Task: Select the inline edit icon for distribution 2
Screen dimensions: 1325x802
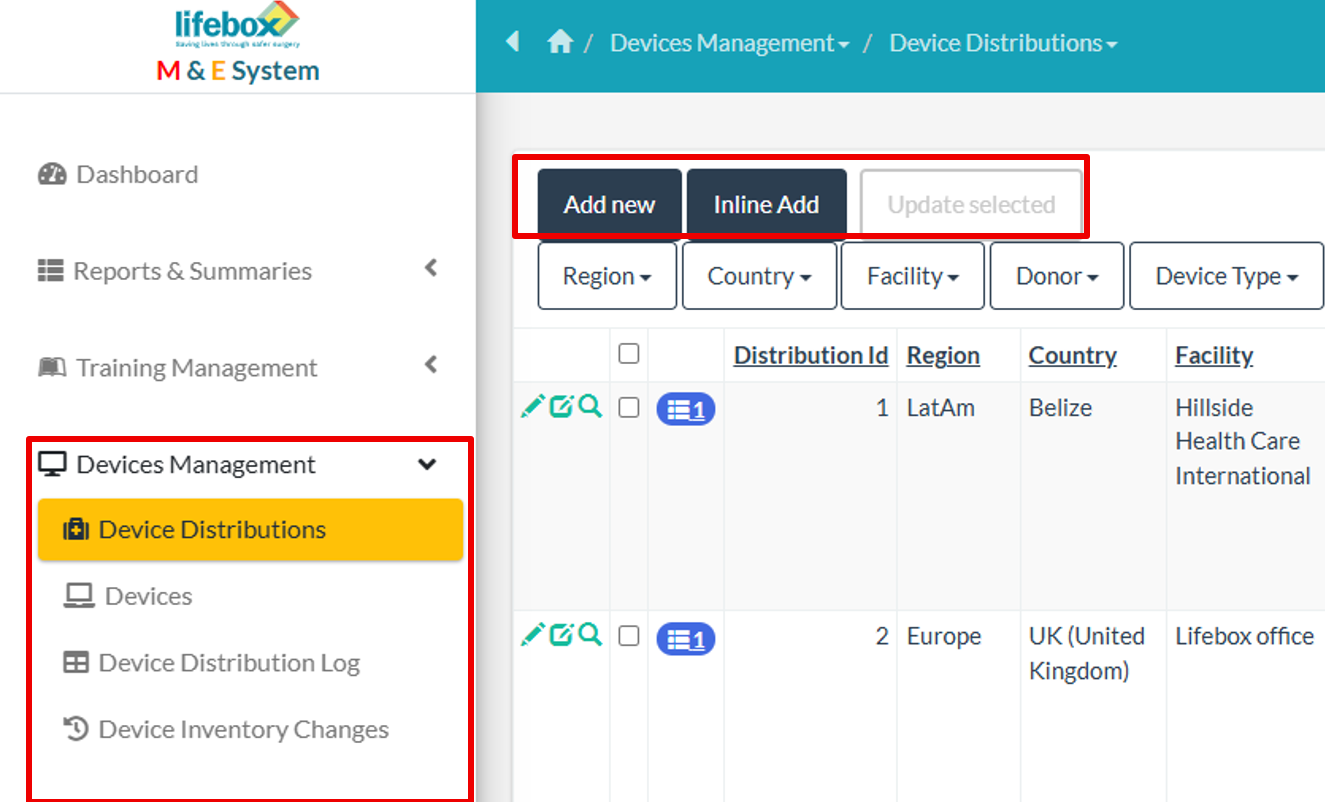Action: click(561, 635)
